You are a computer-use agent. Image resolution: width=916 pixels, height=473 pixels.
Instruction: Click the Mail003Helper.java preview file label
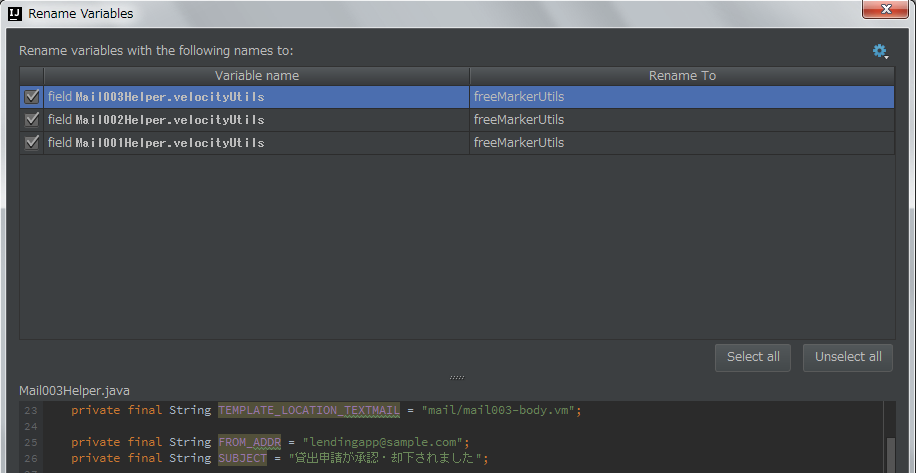(74, 391)
